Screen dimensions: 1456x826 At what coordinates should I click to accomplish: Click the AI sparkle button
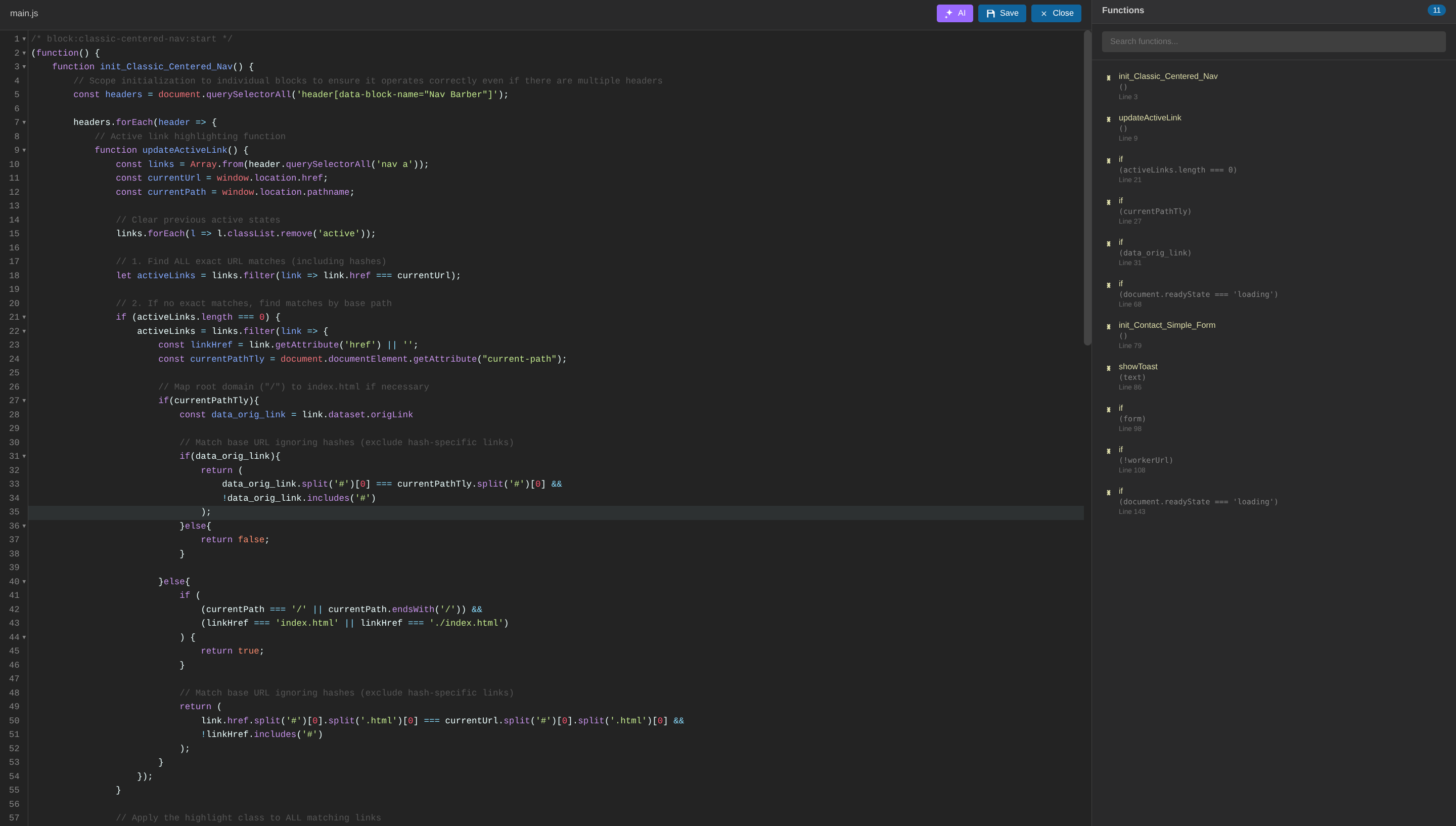954,13
